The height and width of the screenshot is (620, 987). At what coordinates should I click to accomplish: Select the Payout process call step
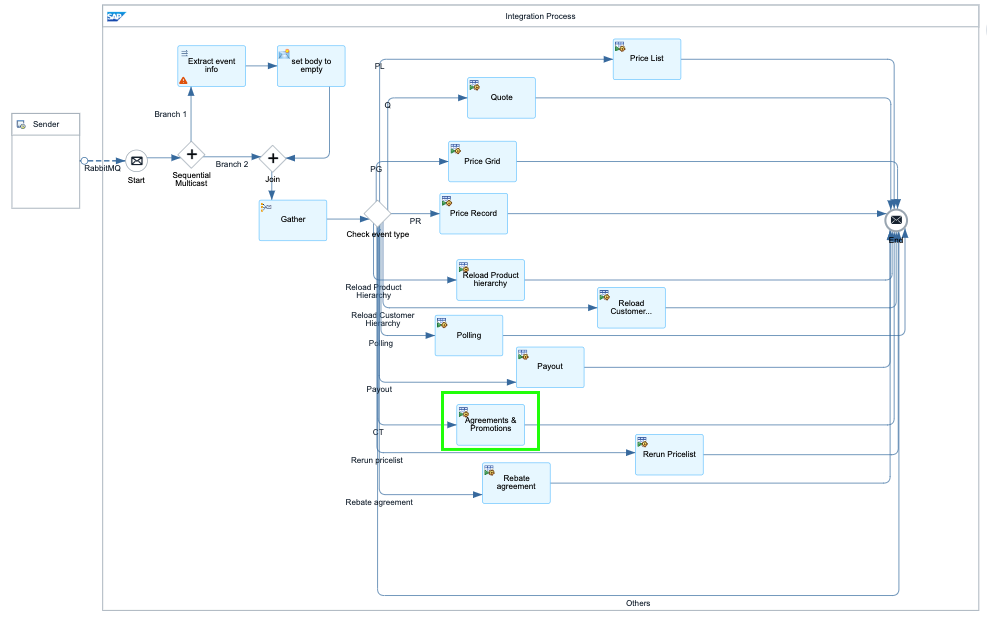click(x=550, y=367)
